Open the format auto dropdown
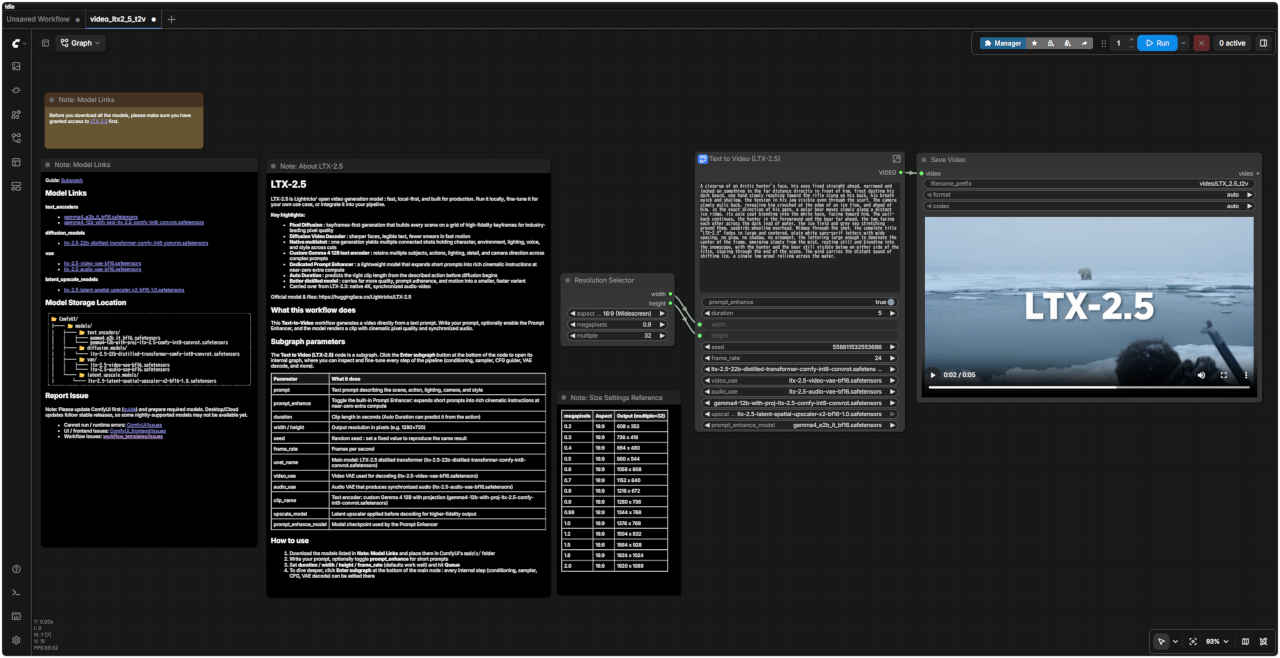The height and width of the screenshot is (658, 1280). point(1088,194)
